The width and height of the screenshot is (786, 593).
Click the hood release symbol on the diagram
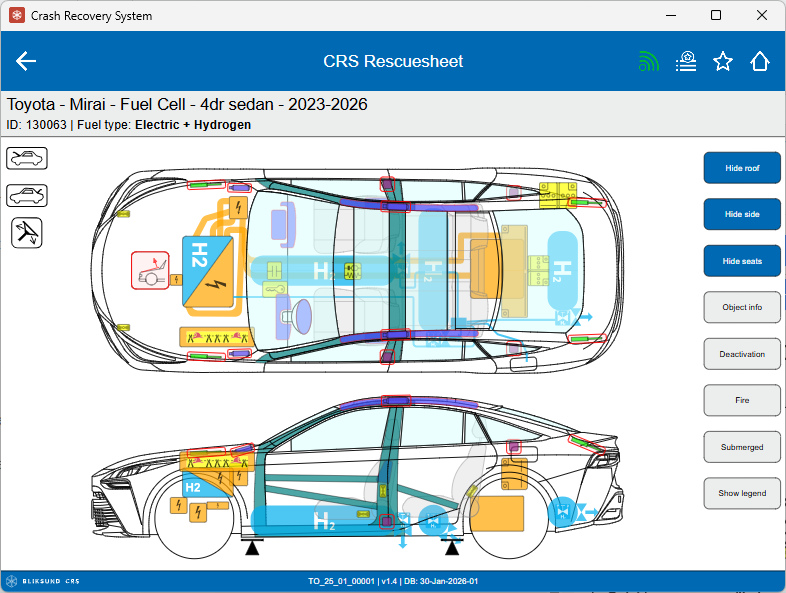(151, 271)
